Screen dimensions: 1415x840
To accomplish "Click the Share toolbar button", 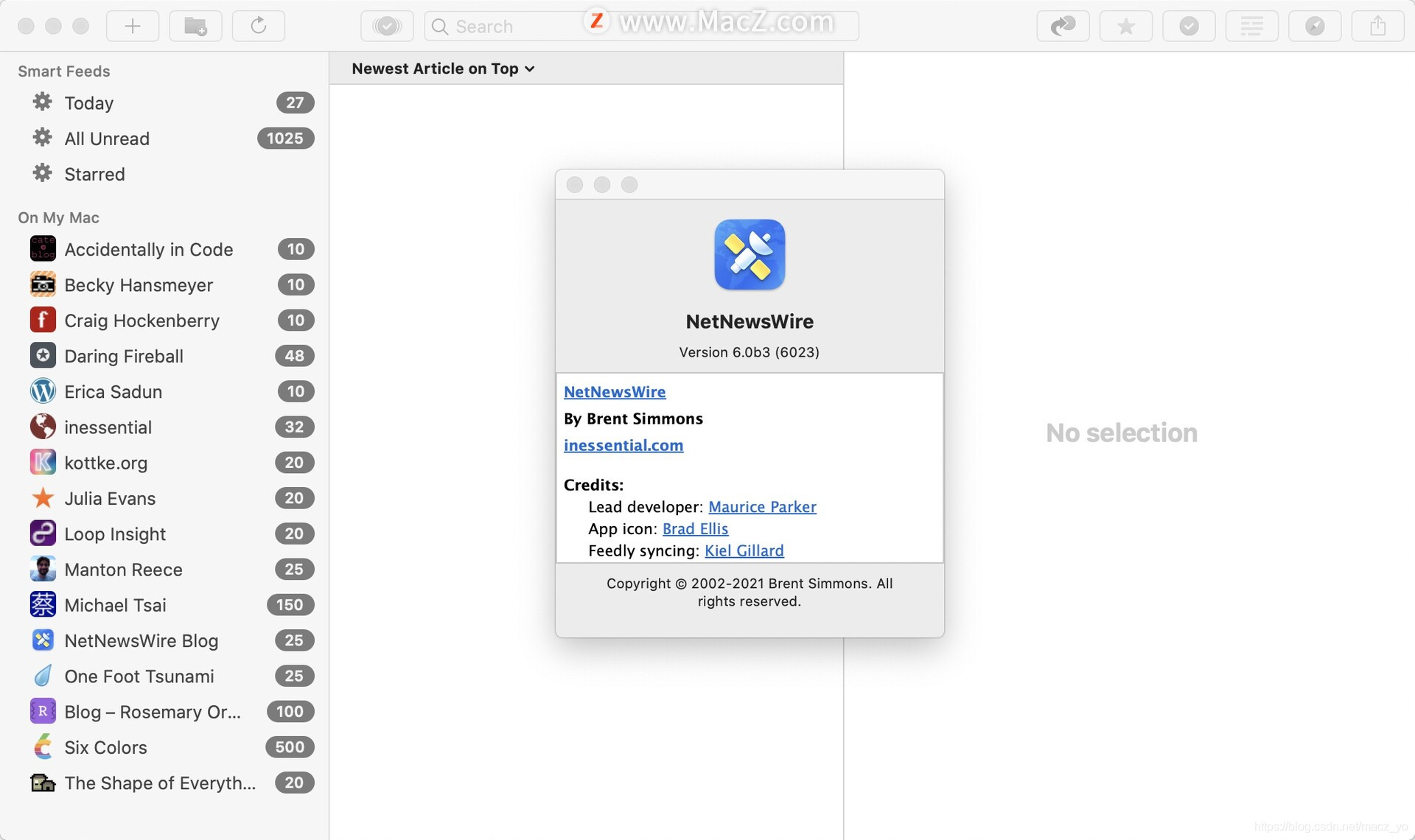I will pyautogui.click(x=1377, y=27).
